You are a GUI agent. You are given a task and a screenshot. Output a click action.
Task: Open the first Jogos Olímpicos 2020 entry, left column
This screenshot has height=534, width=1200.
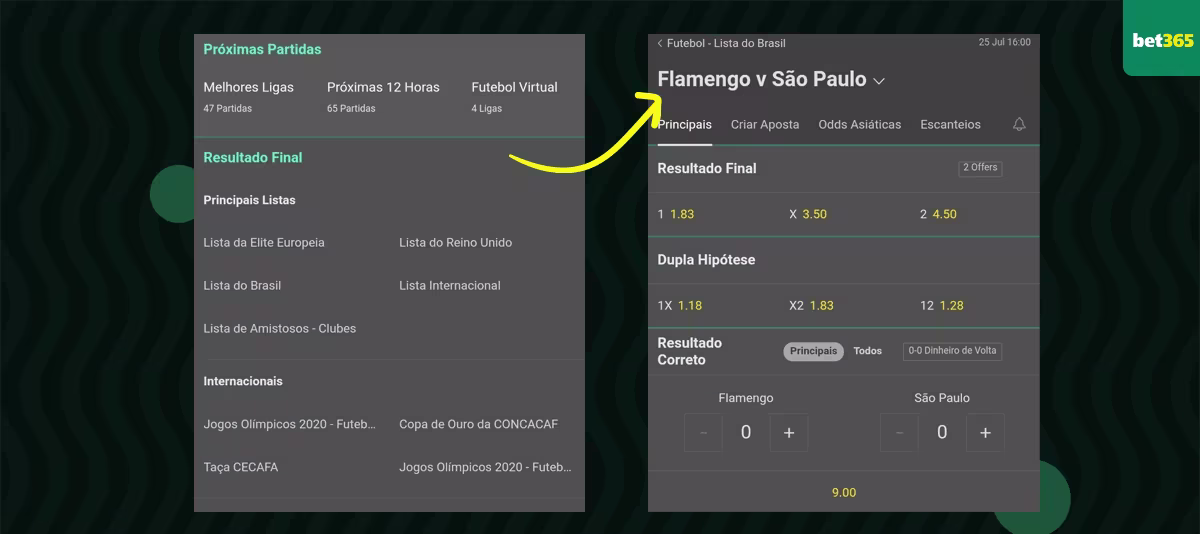tap(290, 424)
